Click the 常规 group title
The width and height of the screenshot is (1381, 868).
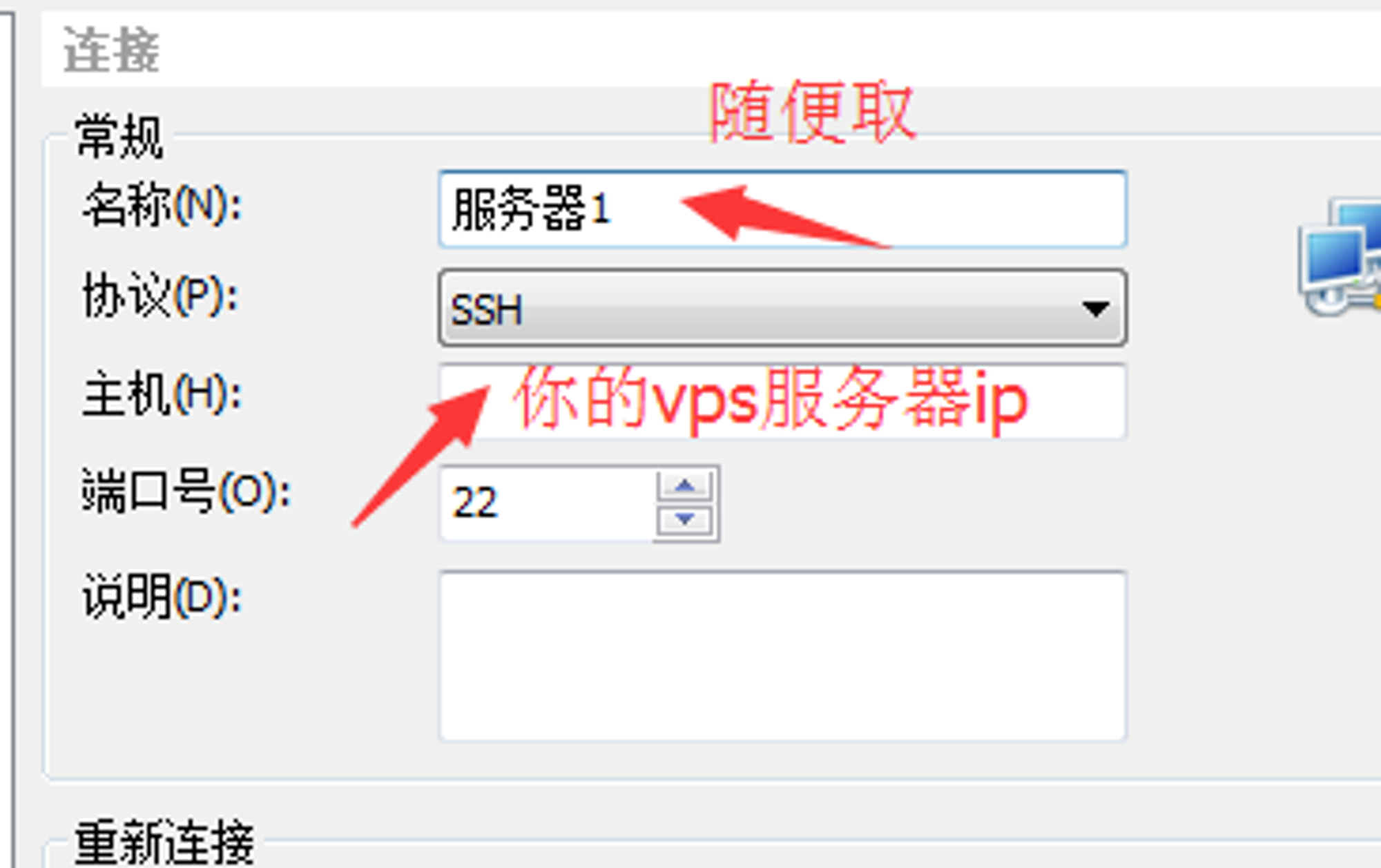(x=120, y=136)
